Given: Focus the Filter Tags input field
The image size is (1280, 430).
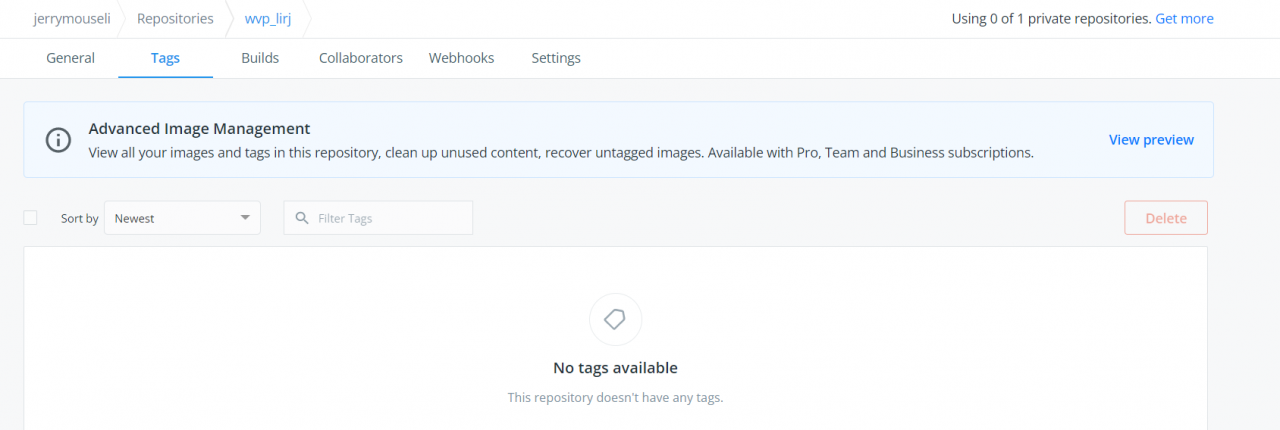Looking at the screenshot, I should point(390,218).
